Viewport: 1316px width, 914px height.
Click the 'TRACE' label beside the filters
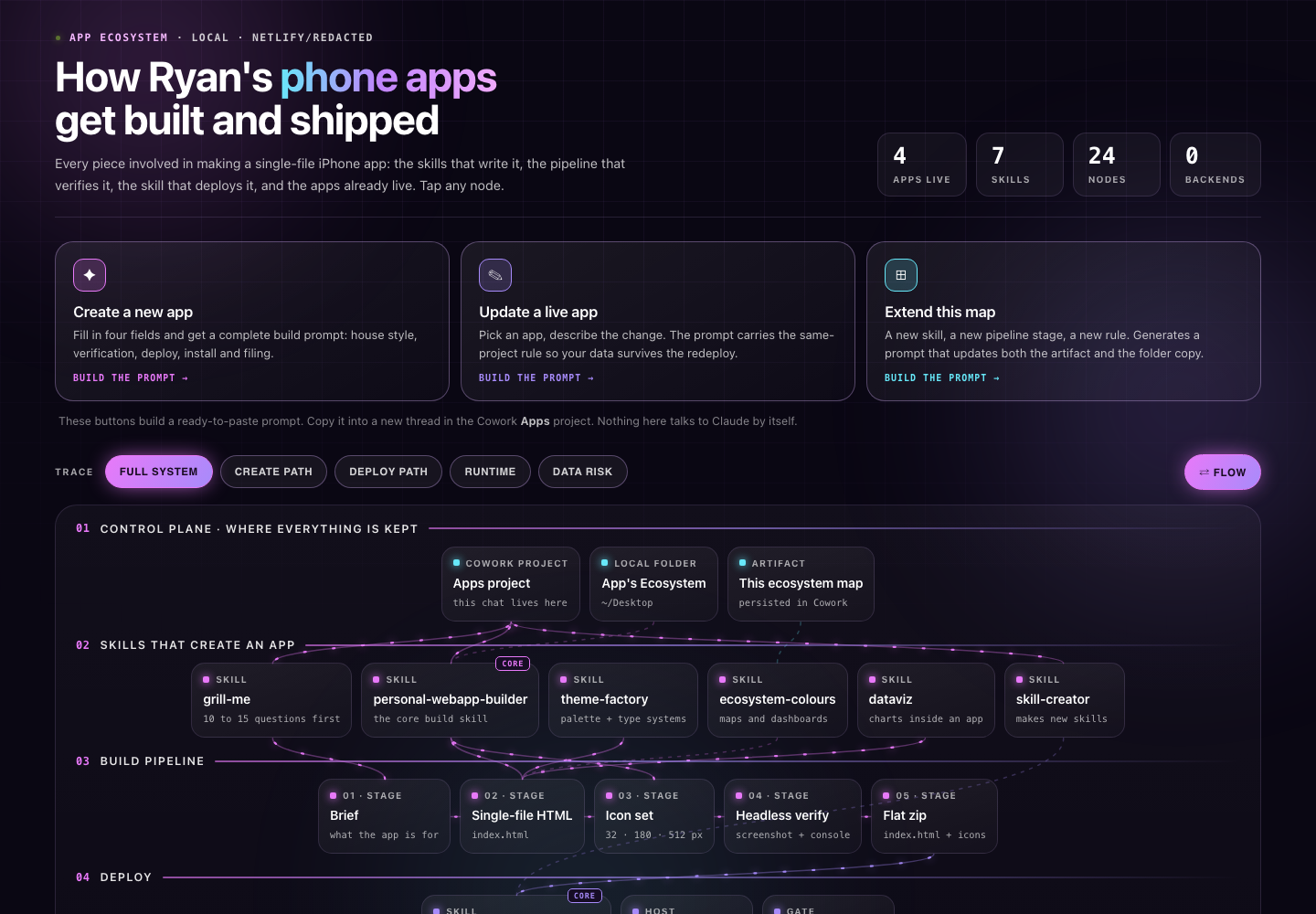[x=74, y=472]
